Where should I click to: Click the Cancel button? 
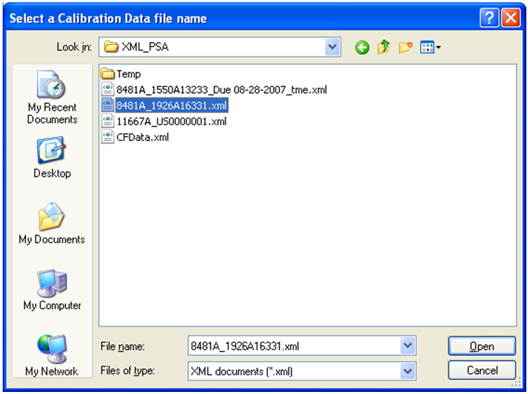[482, 370]
